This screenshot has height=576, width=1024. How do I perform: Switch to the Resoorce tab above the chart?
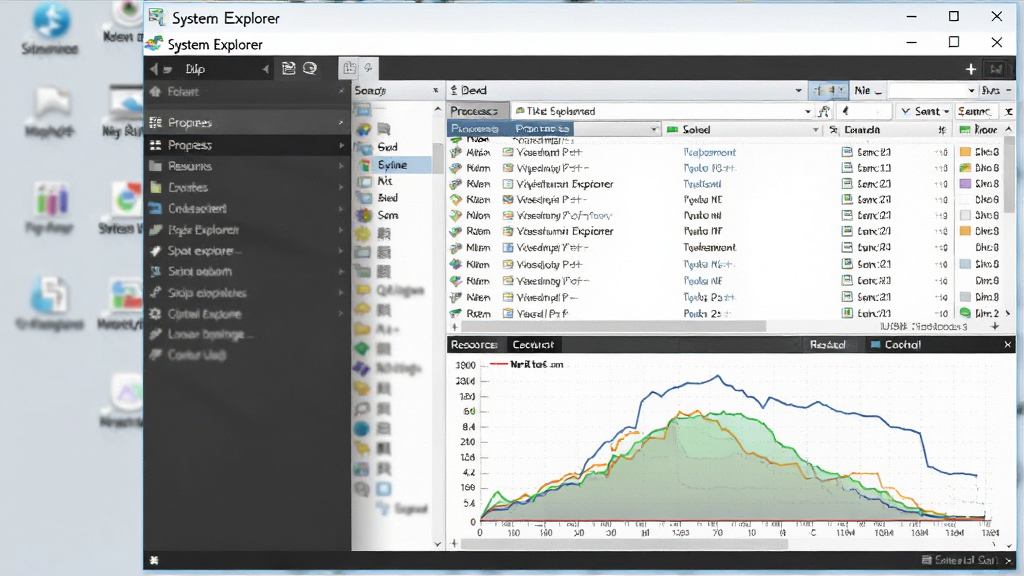pyautogui.click(x=474, y=344)
